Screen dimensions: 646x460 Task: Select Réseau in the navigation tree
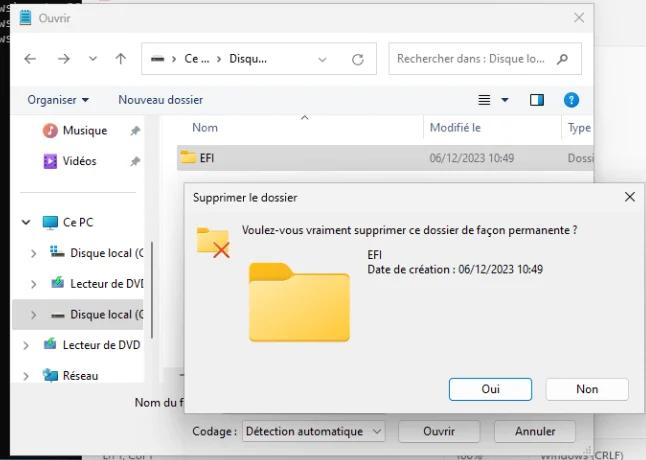point(80,376)
